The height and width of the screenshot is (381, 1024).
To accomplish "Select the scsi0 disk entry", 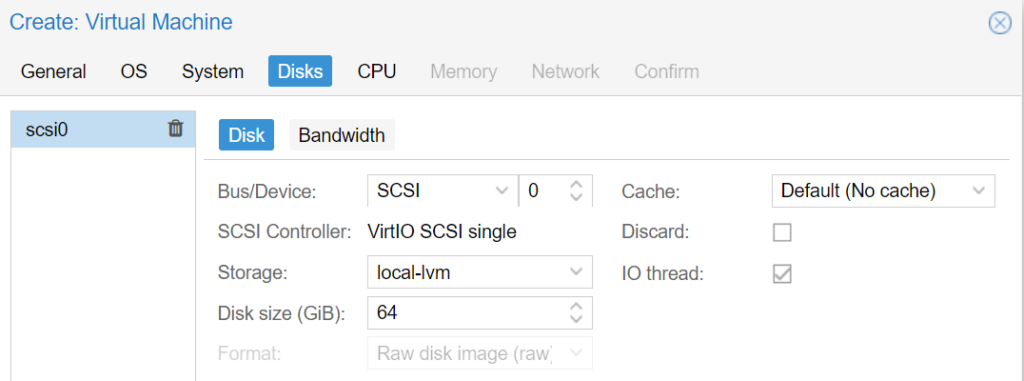I will [x=103, y=129].
